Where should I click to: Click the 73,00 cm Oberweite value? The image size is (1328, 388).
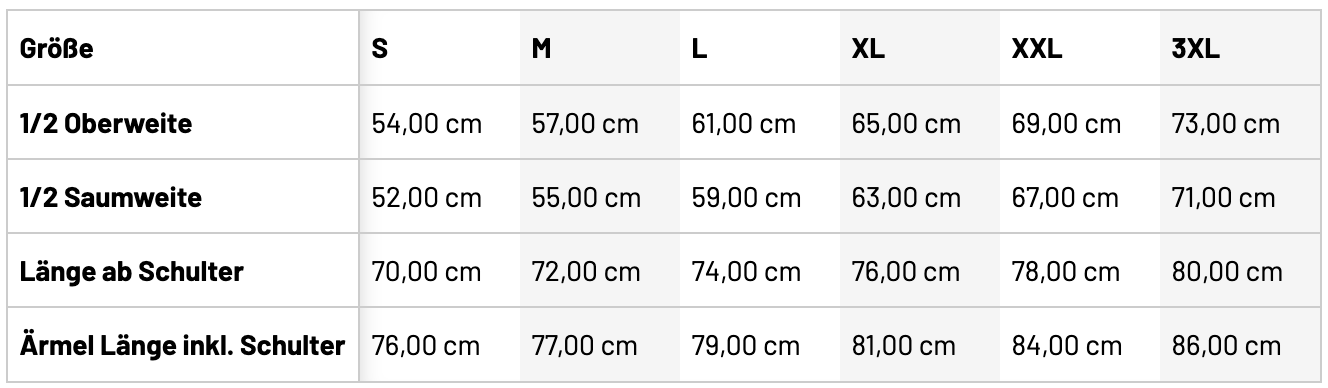pos(1225,124)
